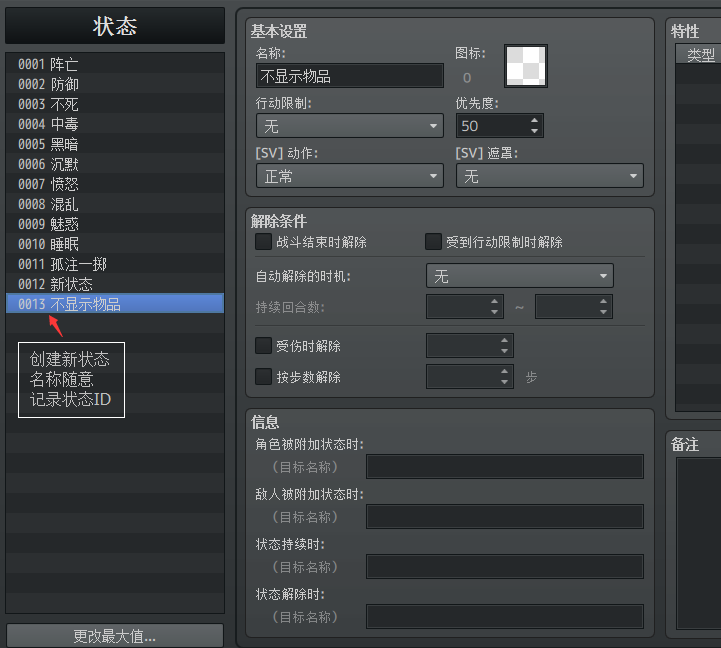Increase 优先度 with up arrow

[534, 121]
